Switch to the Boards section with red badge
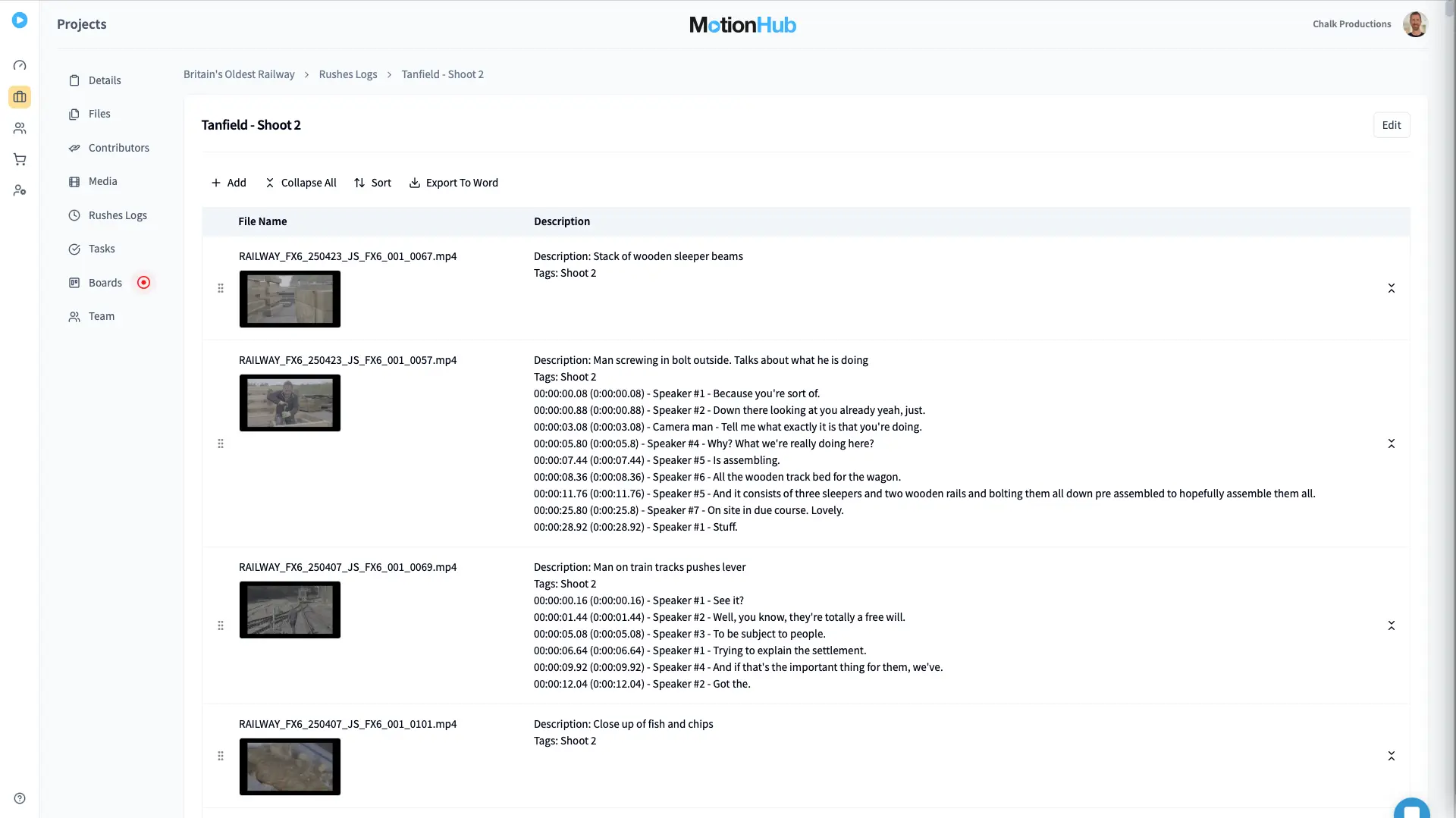The width and height of the screenshot is (1456, 818). pos(105,282)
